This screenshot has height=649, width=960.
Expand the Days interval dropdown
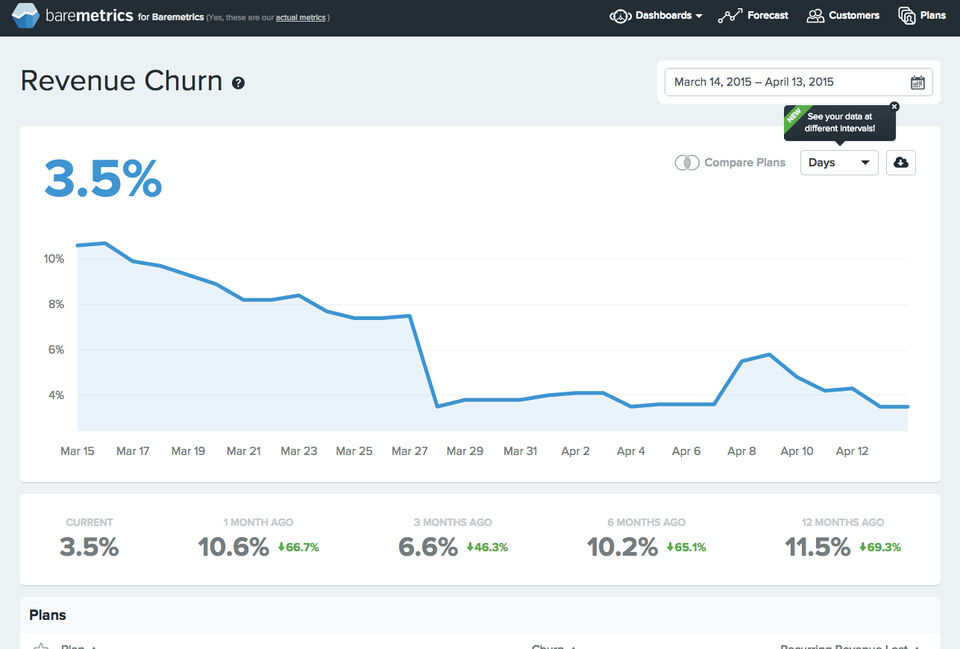tap(839, 163)
